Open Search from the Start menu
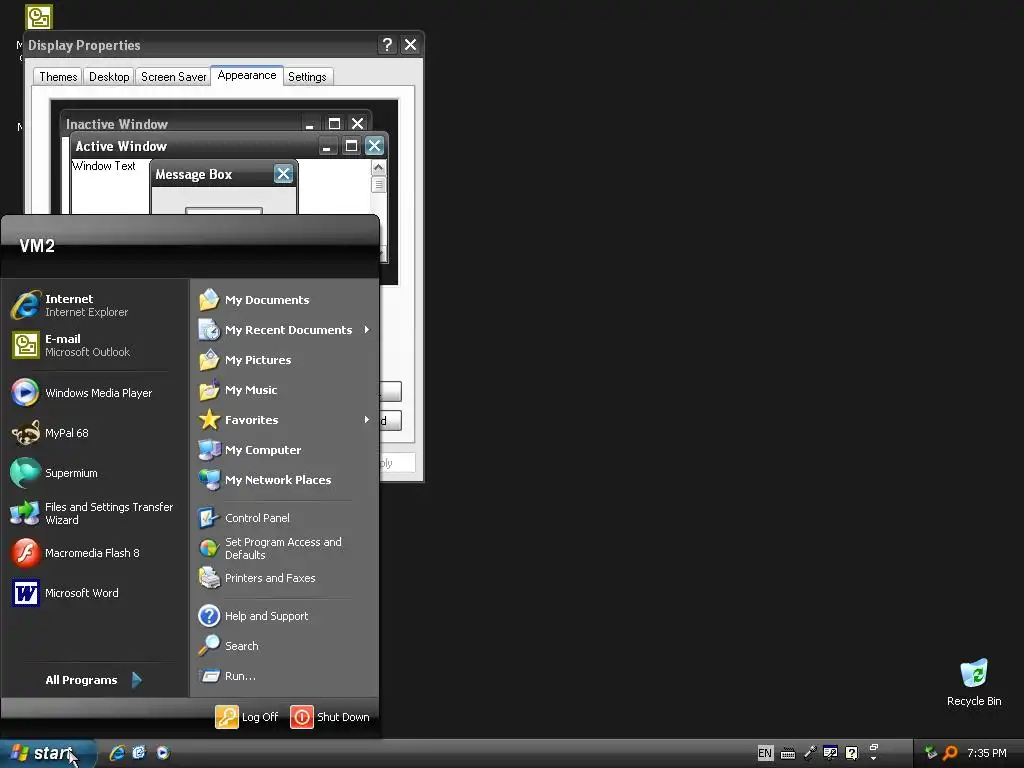The image size is (1024, 768). pyautogui.click(x=285, y=646)
